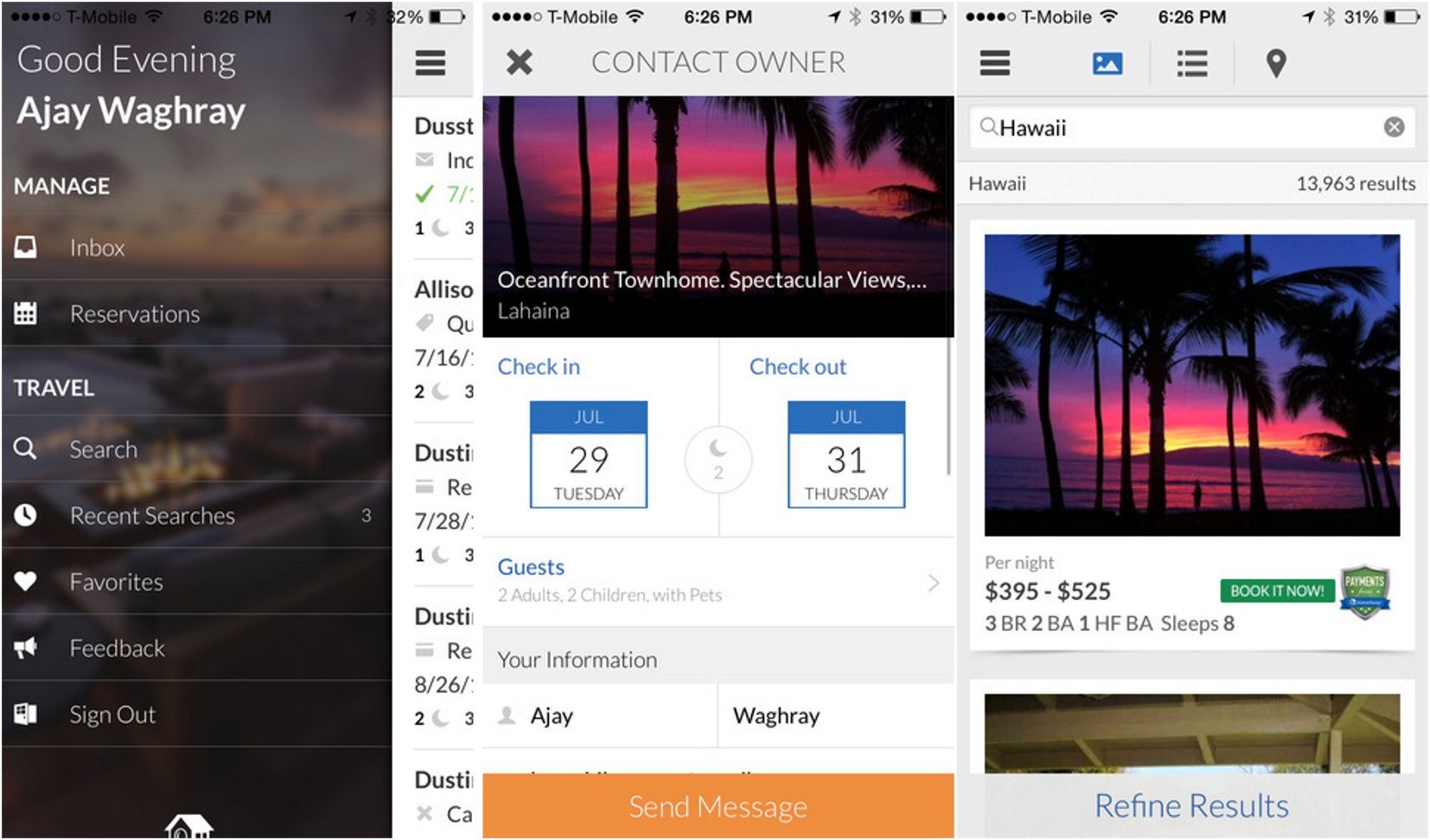Go to Favorites in Travel menu

(116, 582)
